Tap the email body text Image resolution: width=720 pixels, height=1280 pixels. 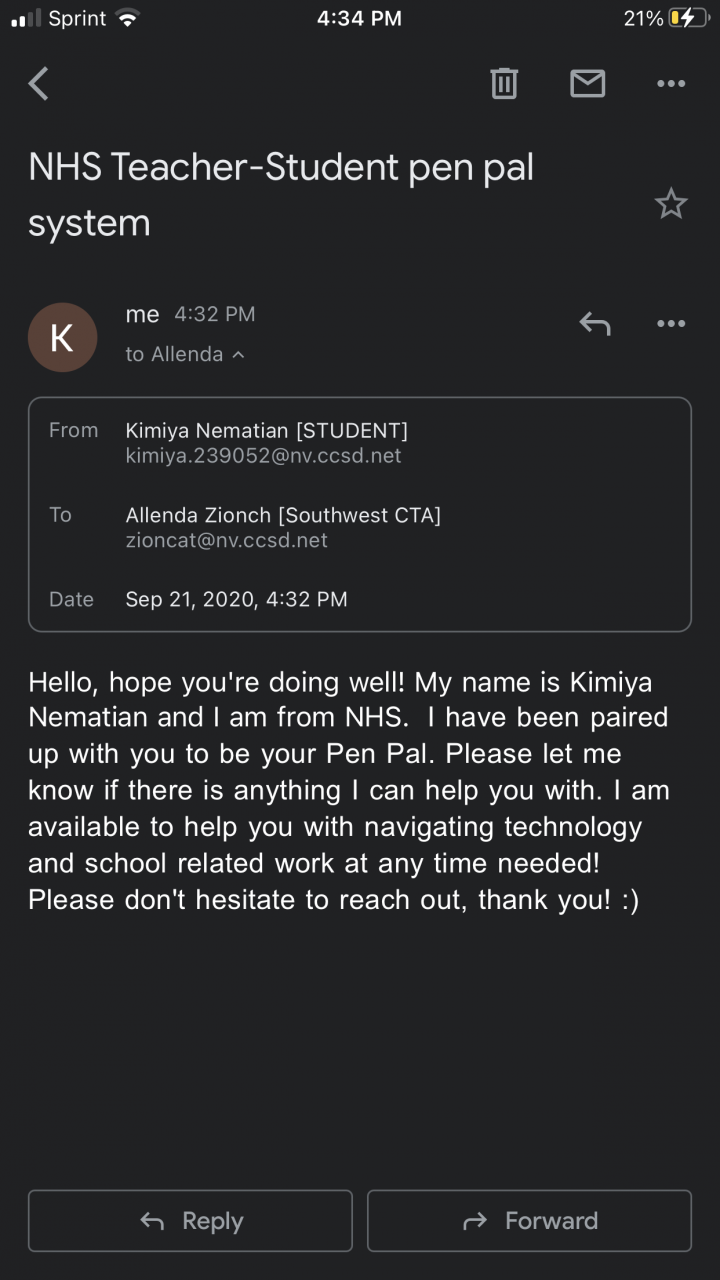[x=348, y=790]
